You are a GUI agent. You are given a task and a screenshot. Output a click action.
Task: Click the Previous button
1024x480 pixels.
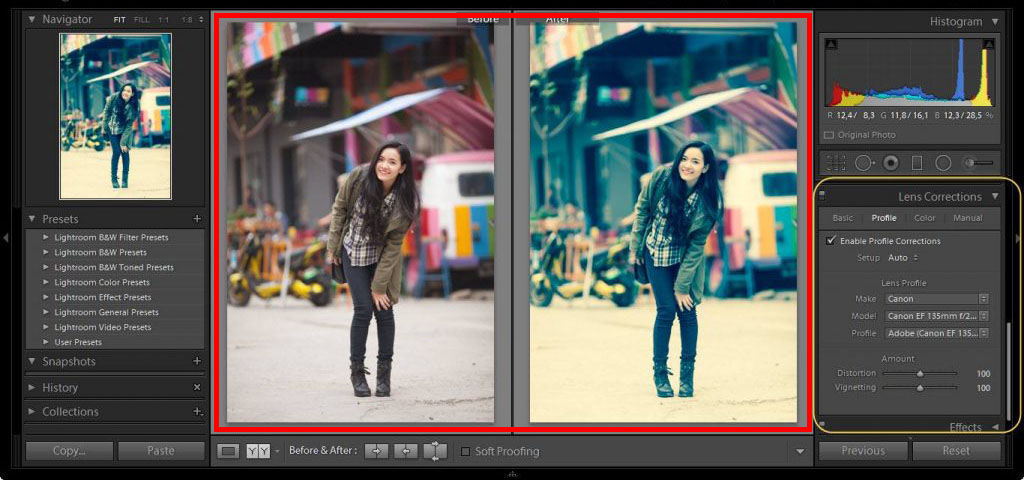pyautogui.click(x=863, y=451)
